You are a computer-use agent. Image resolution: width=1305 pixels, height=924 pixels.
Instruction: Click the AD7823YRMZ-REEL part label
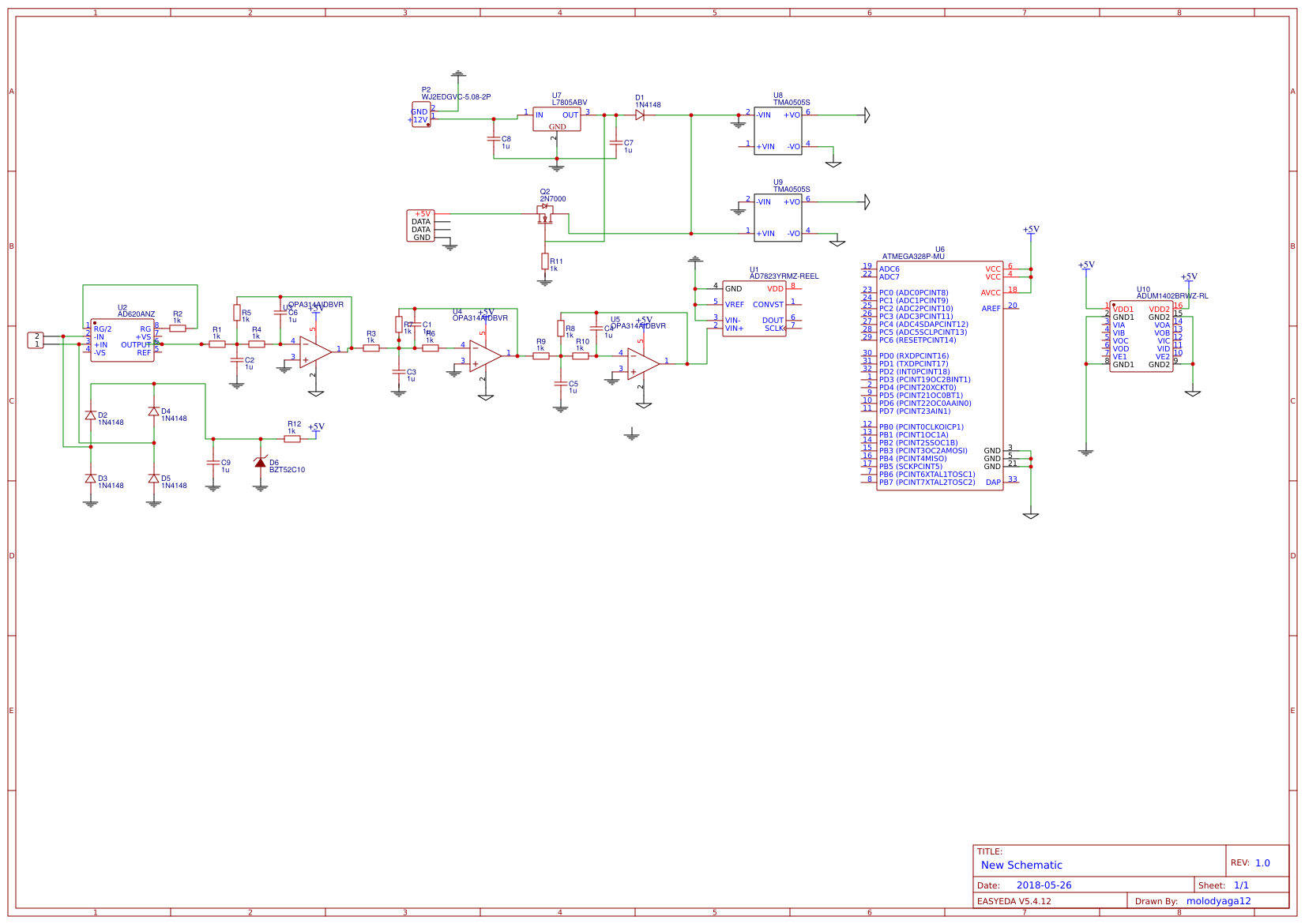pos(784,276)
